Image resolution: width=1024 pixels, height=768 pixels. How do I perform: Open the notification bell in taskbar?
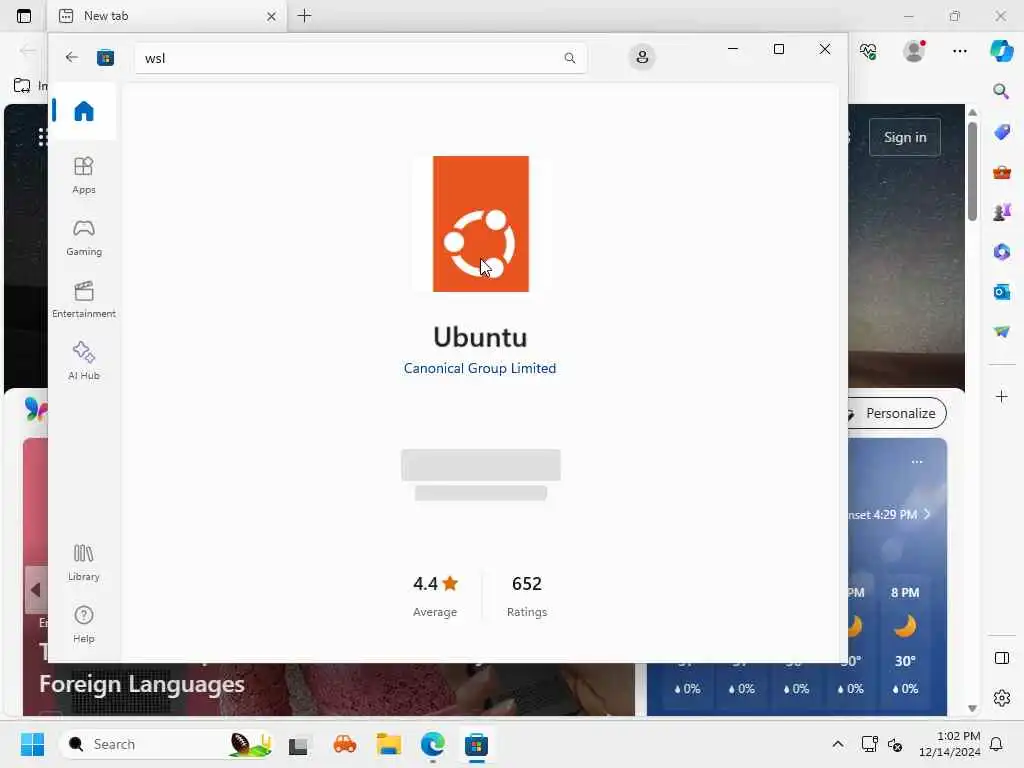pyautogui.click(x=996, y=744)
